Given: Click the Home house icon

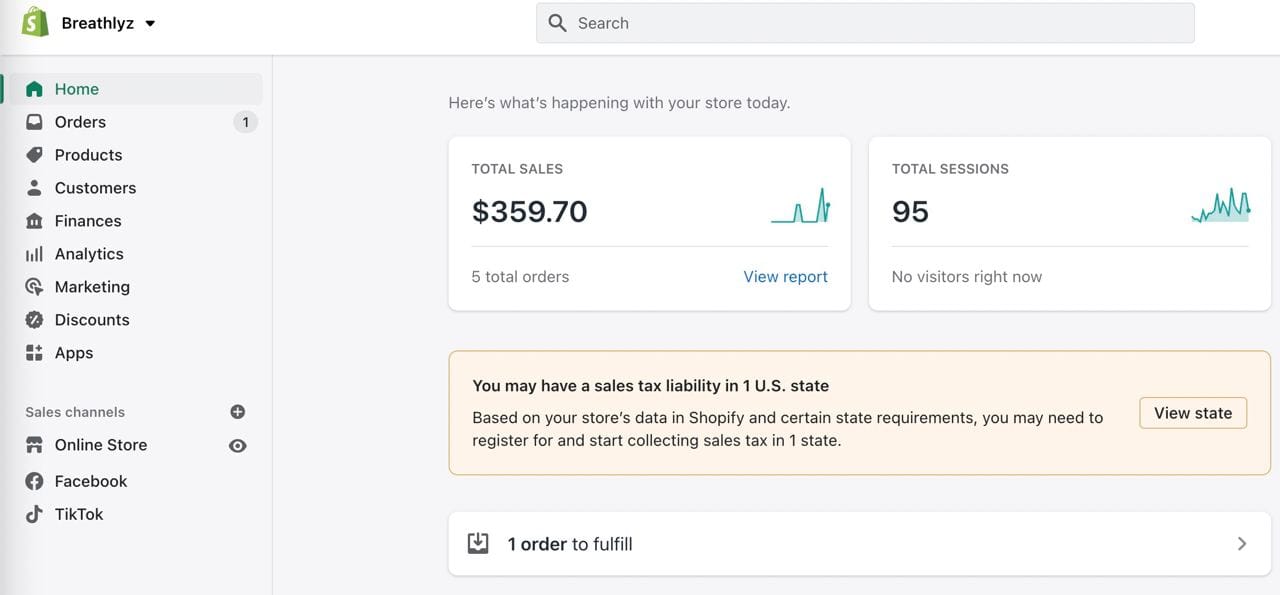Looking at the screenshot, I should coord(34,89).
